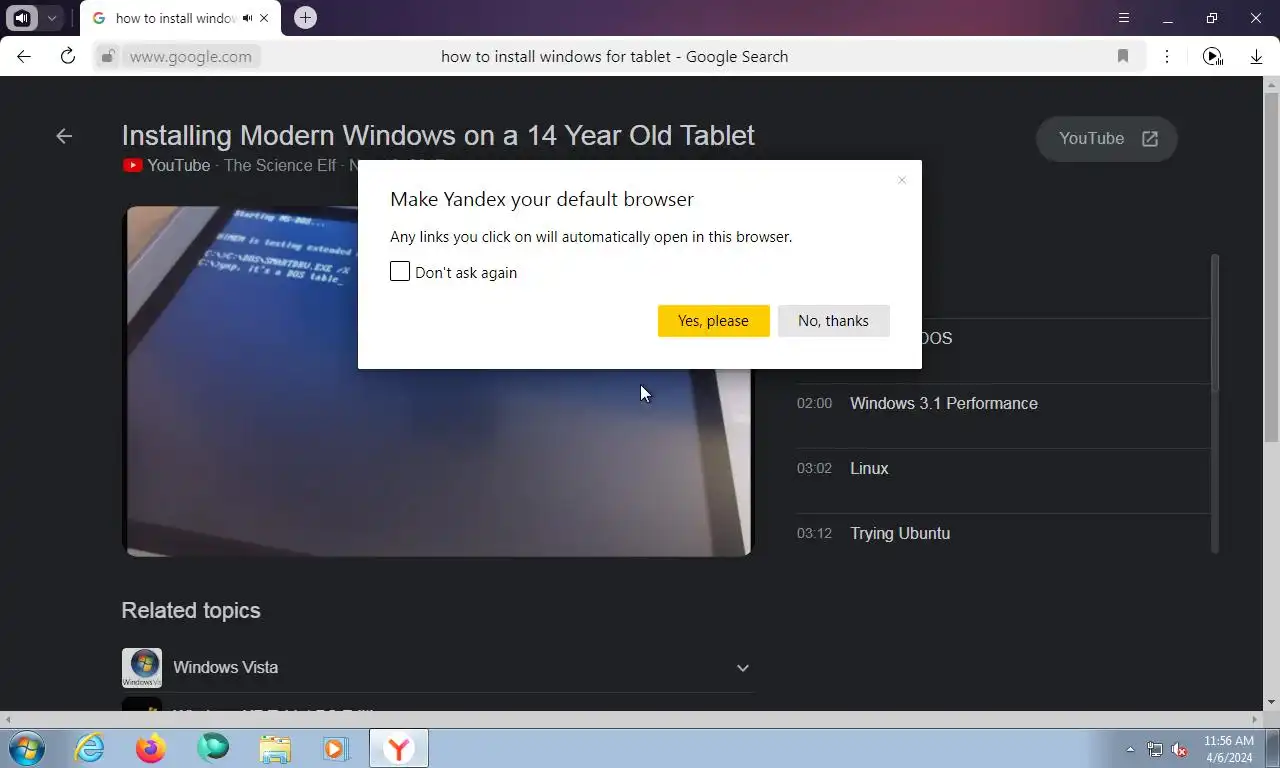
Task: Click the www.google.com address field
Action: [x=191, y=57]
